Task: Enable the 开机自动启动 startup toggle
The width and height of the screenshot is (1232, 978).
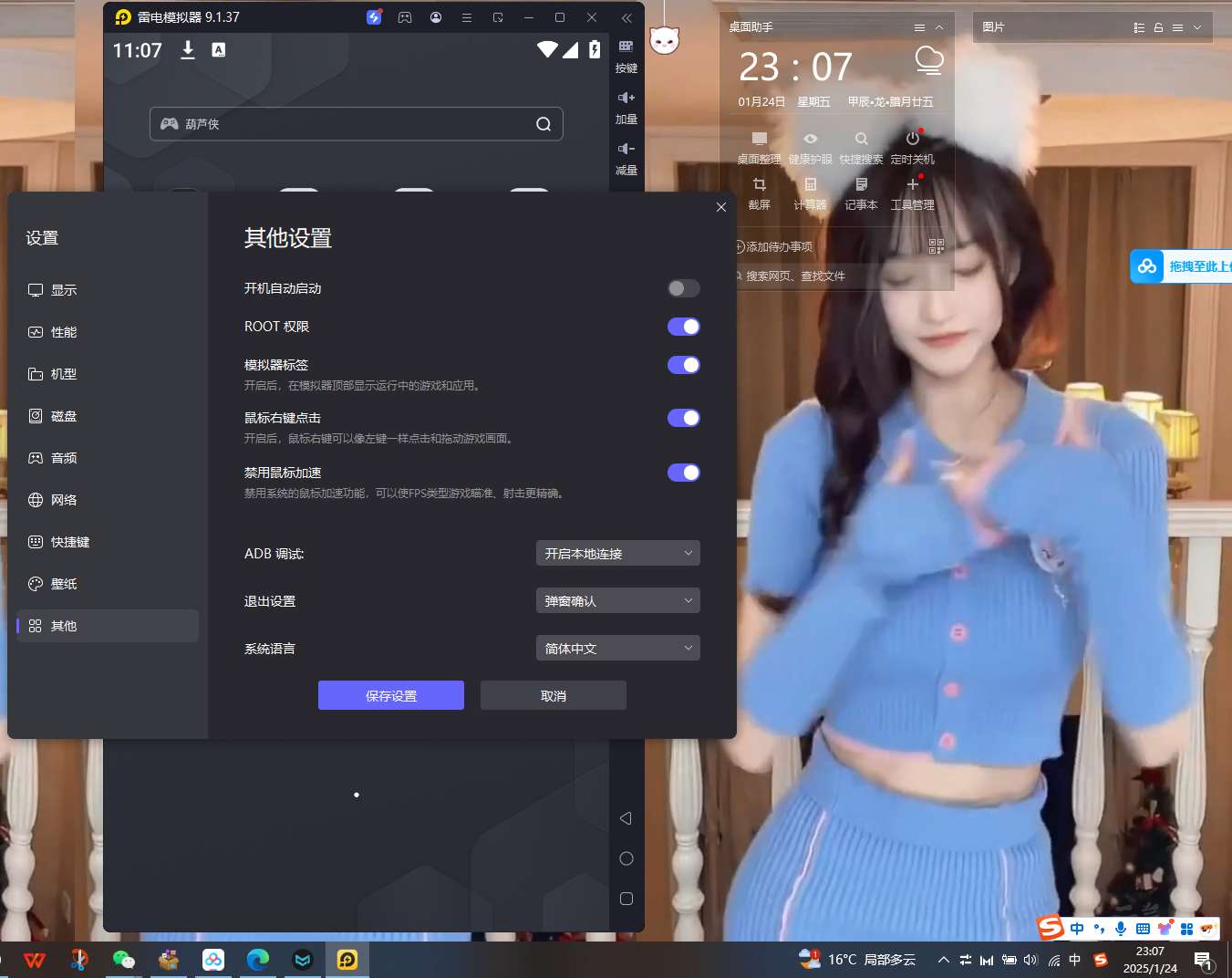Action: click(x=683, y=288)
